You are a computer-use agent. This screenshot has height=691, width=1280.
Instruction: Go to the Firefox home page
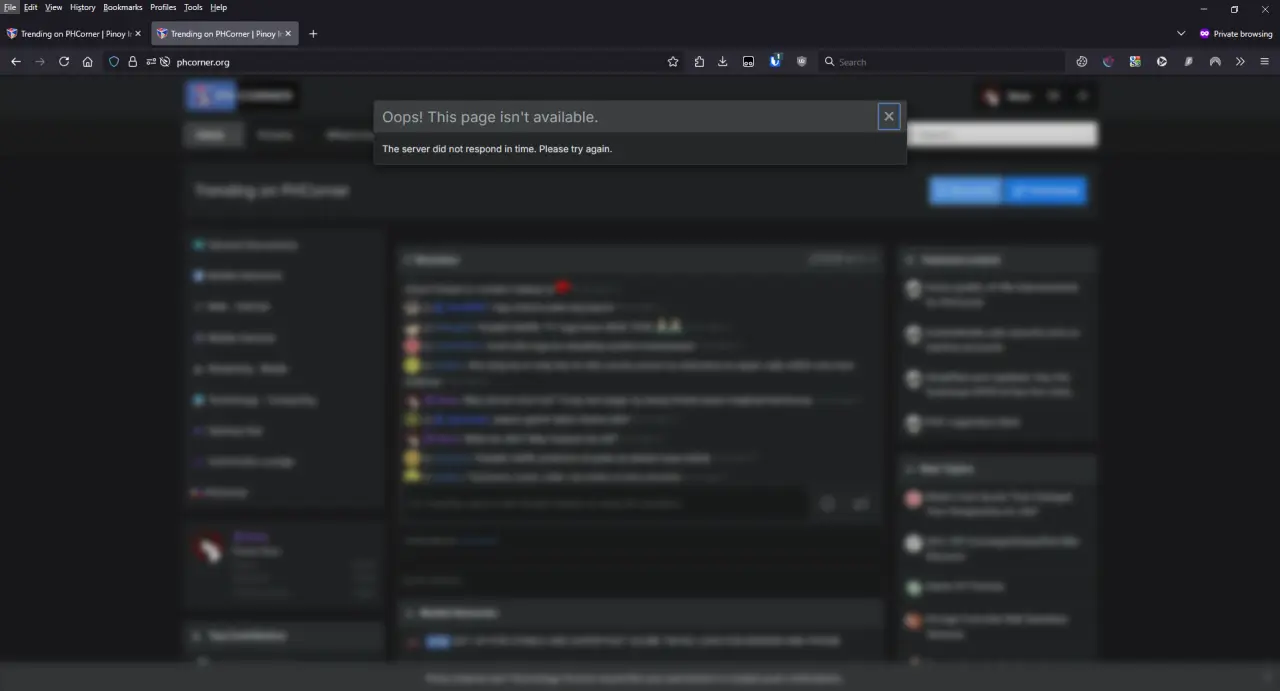coord(88,62)
